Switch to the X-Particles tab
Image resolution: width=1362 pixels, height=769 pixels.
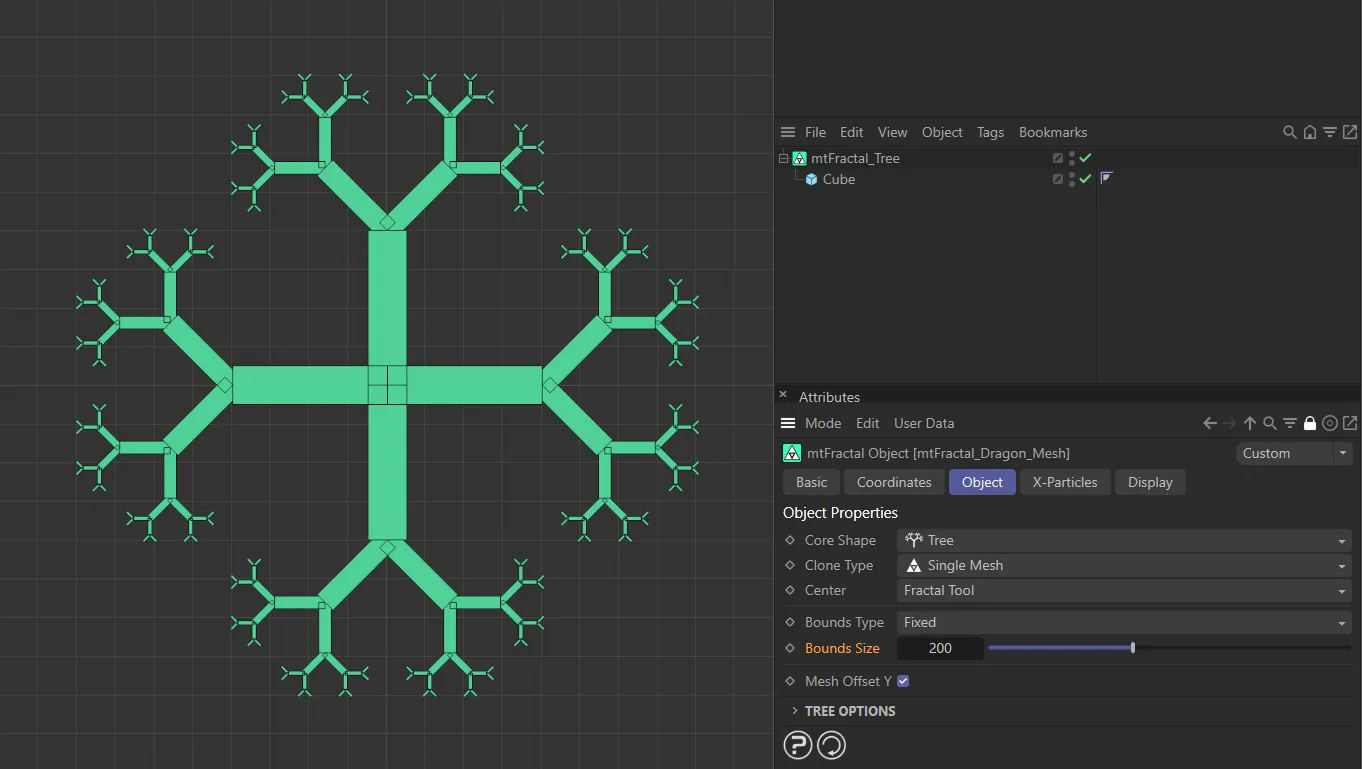point(1065,482)
